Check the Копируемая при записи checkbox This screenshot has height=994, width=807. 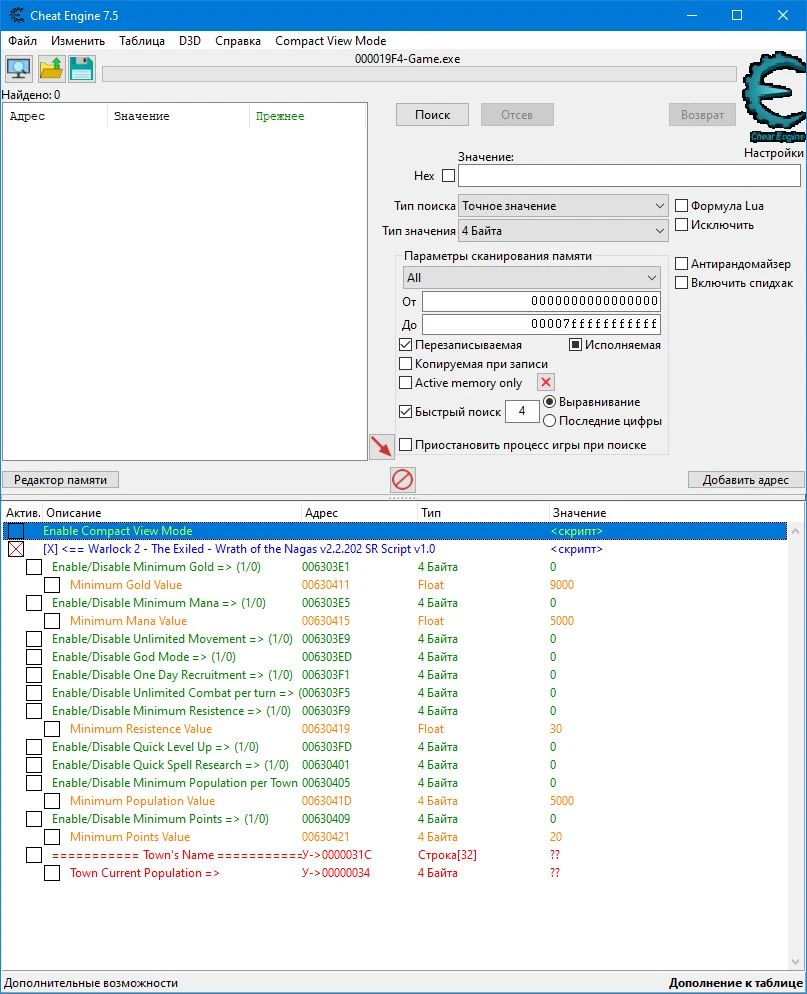point(406,364)
